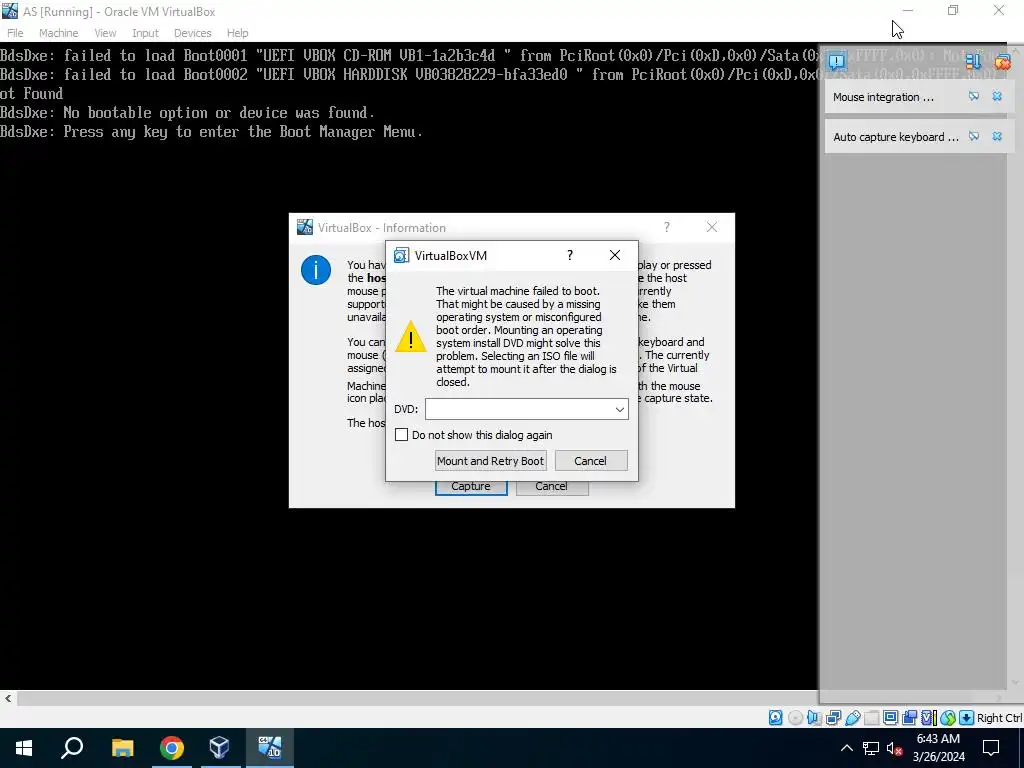Dismiss the Mouse integration notification
This screenshot has width=1024, height=768.
coord(997,97)
